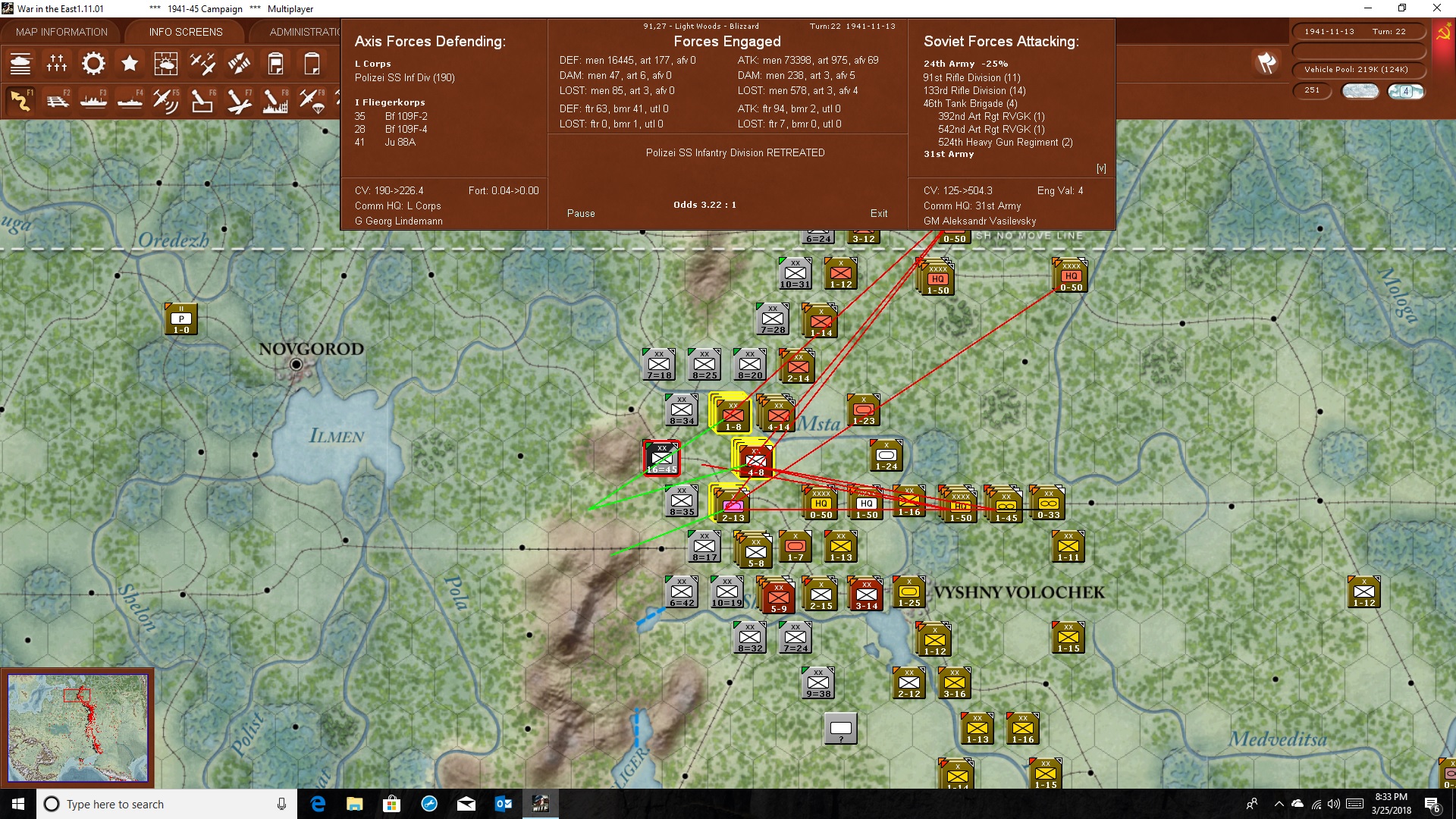Select the Soviet HQ 0-50 counter by Mologa
The image size is (1456, 819).
point(1071,275)
